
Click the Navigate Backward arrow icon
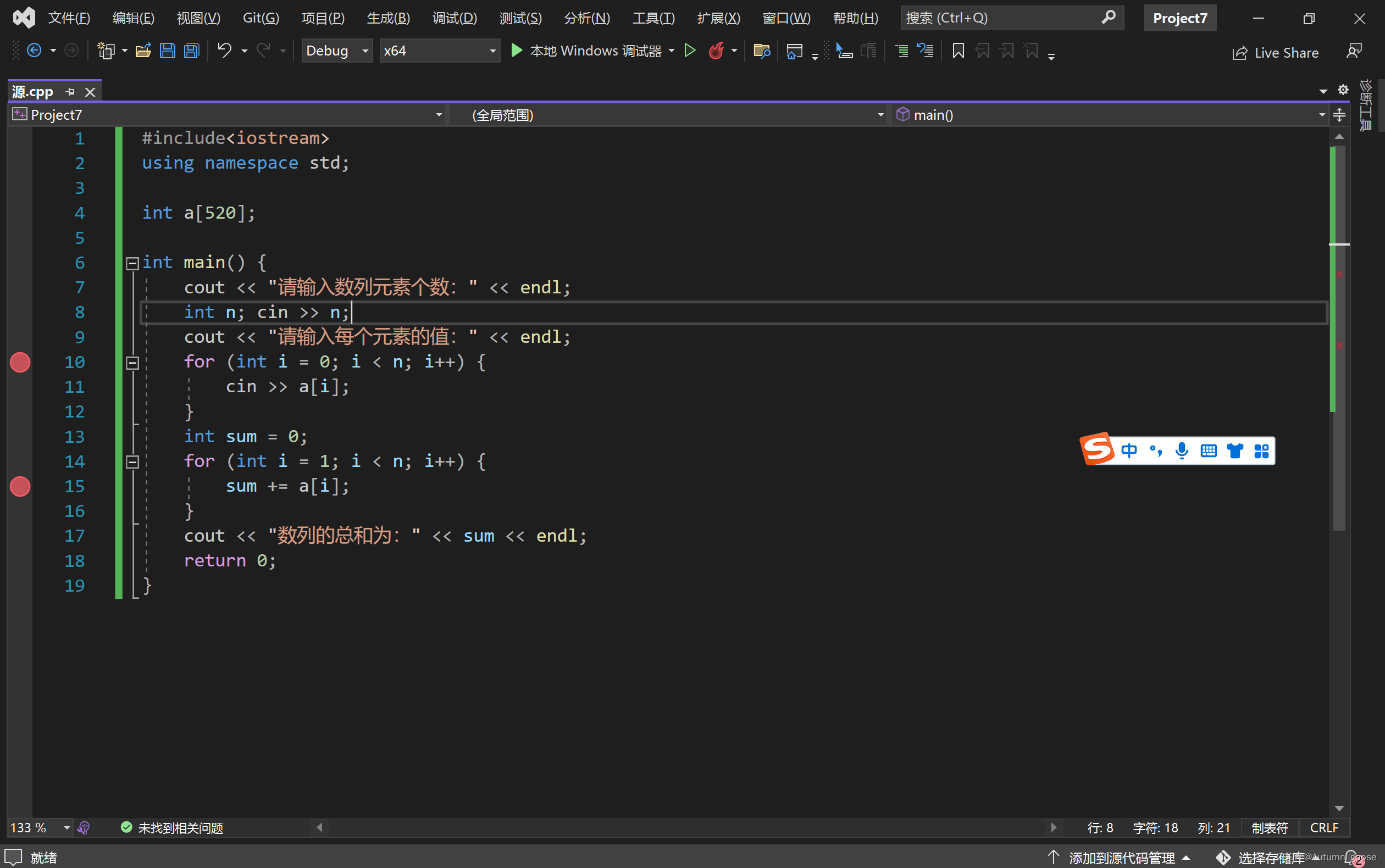[x=34, y=51]
